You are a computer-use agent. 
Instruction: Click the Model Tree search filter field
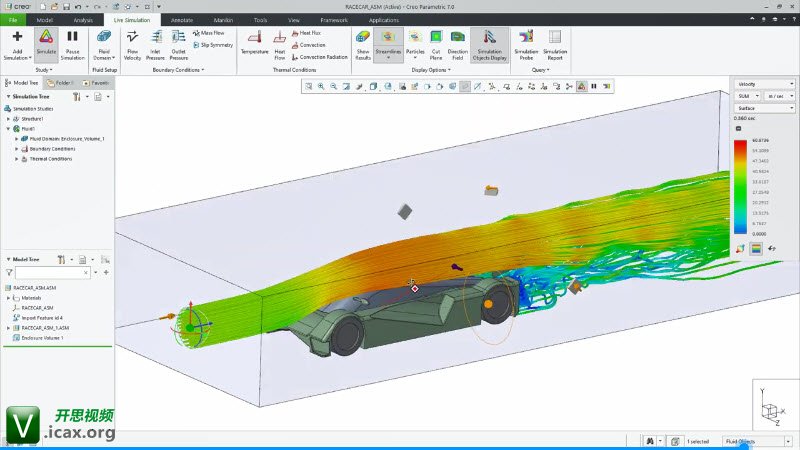point(50,272)
